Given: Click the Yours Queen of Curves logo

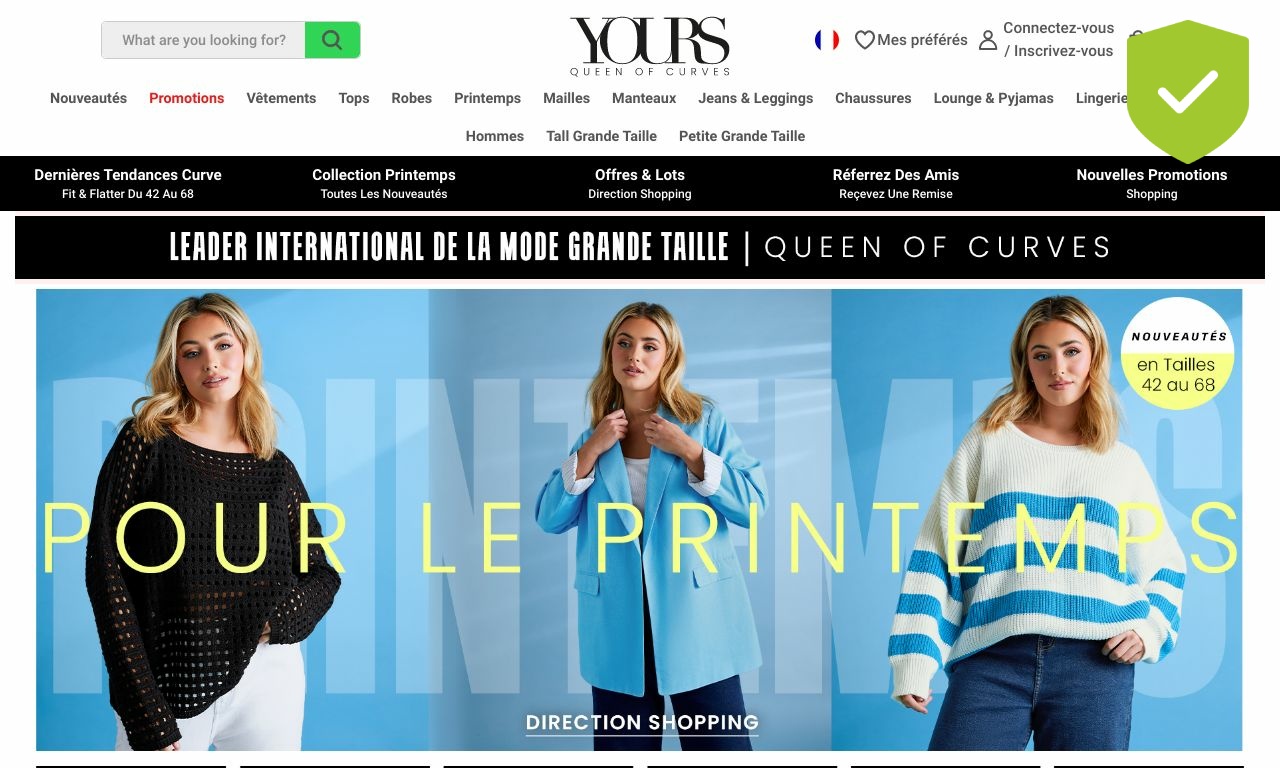Looking at the screenshot, I should point(650,46).
